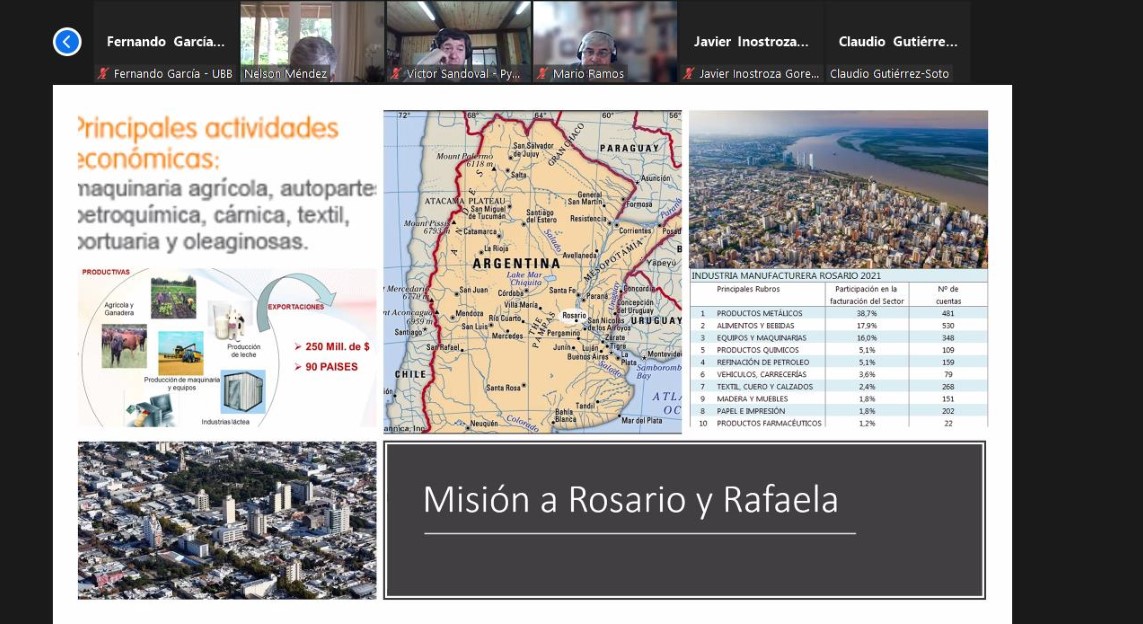
Task: Go to previous participants with blue arrow
Action: [66, 42]
